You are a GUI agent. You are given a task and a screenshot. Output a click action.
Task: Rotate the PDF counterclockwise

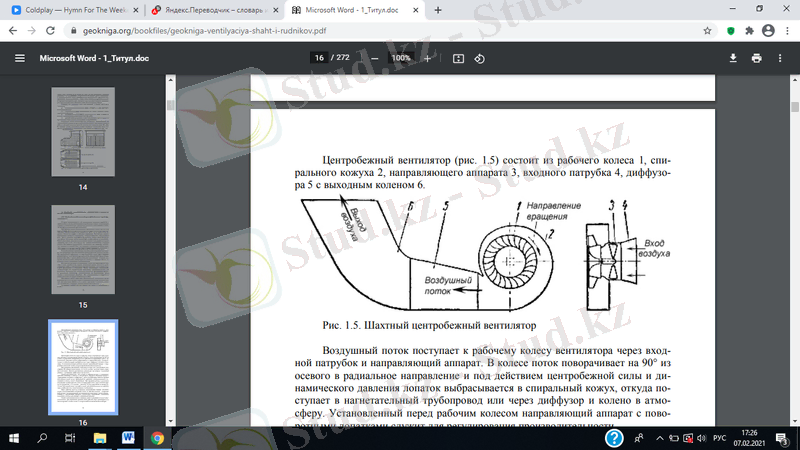480,58
